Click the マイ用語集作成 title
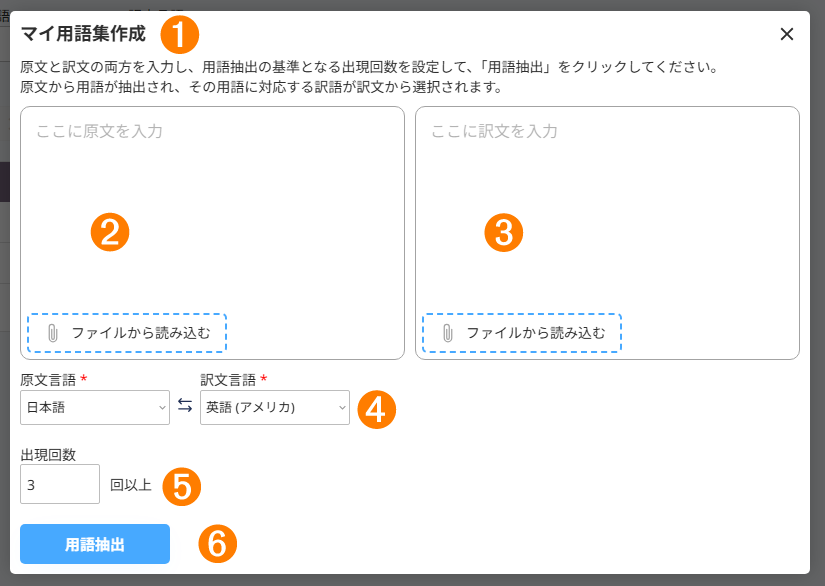This screenshot has width=825, height=586. 83,34
